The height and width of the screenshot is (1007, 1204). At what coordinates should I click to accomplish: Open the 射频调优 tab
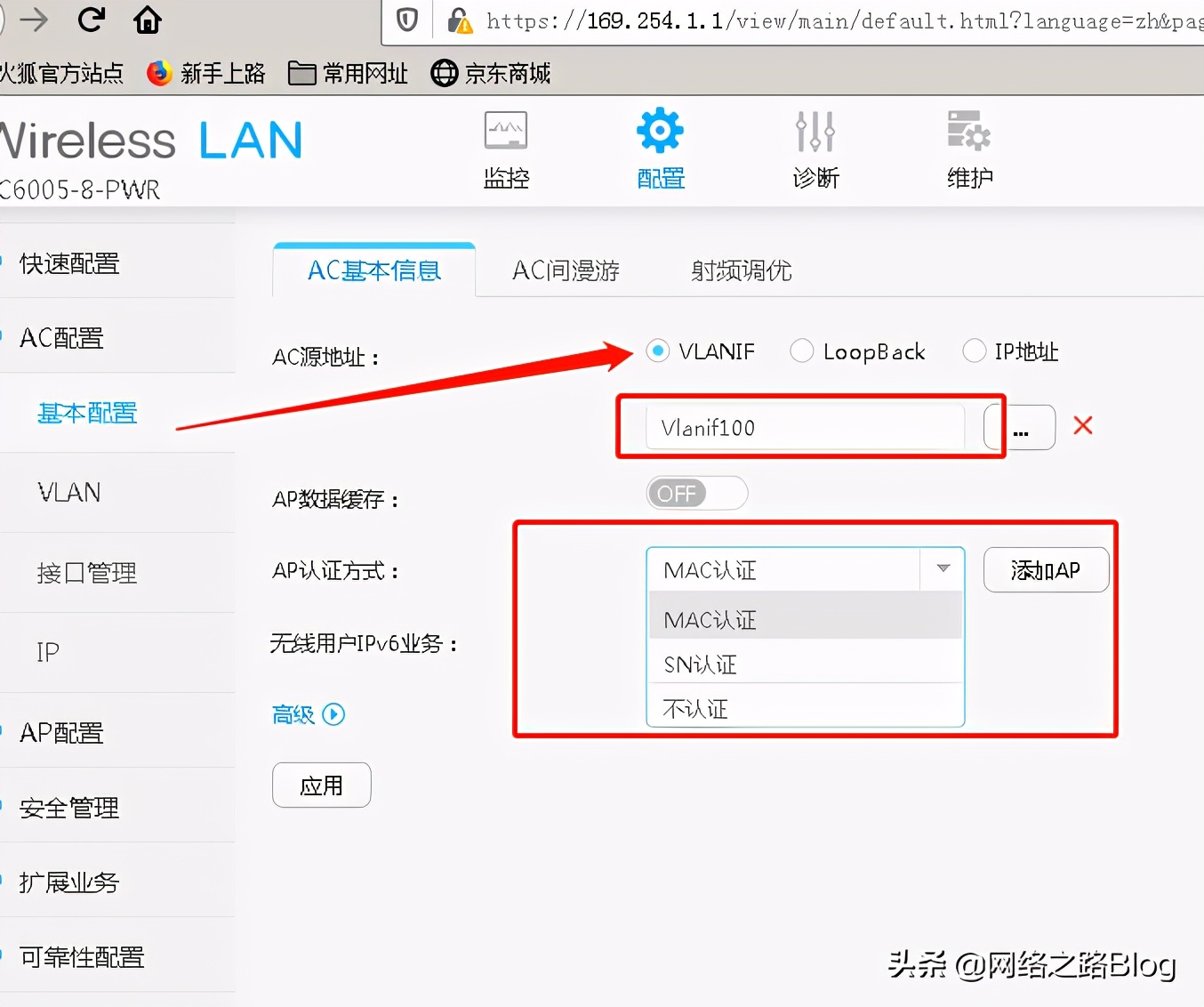click(x=739, y=270)
